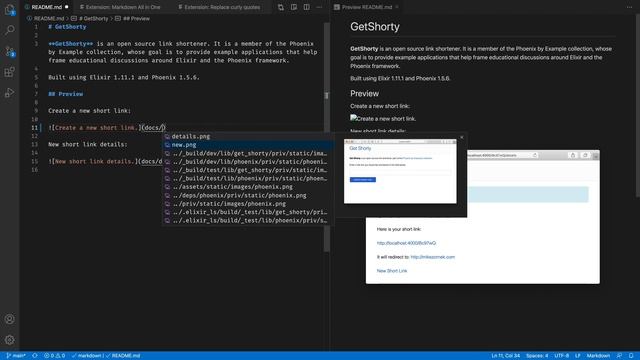The image size is (640, 360).
Task: Click UTF-8 encoding in status bar
Action: click(562, 356)
